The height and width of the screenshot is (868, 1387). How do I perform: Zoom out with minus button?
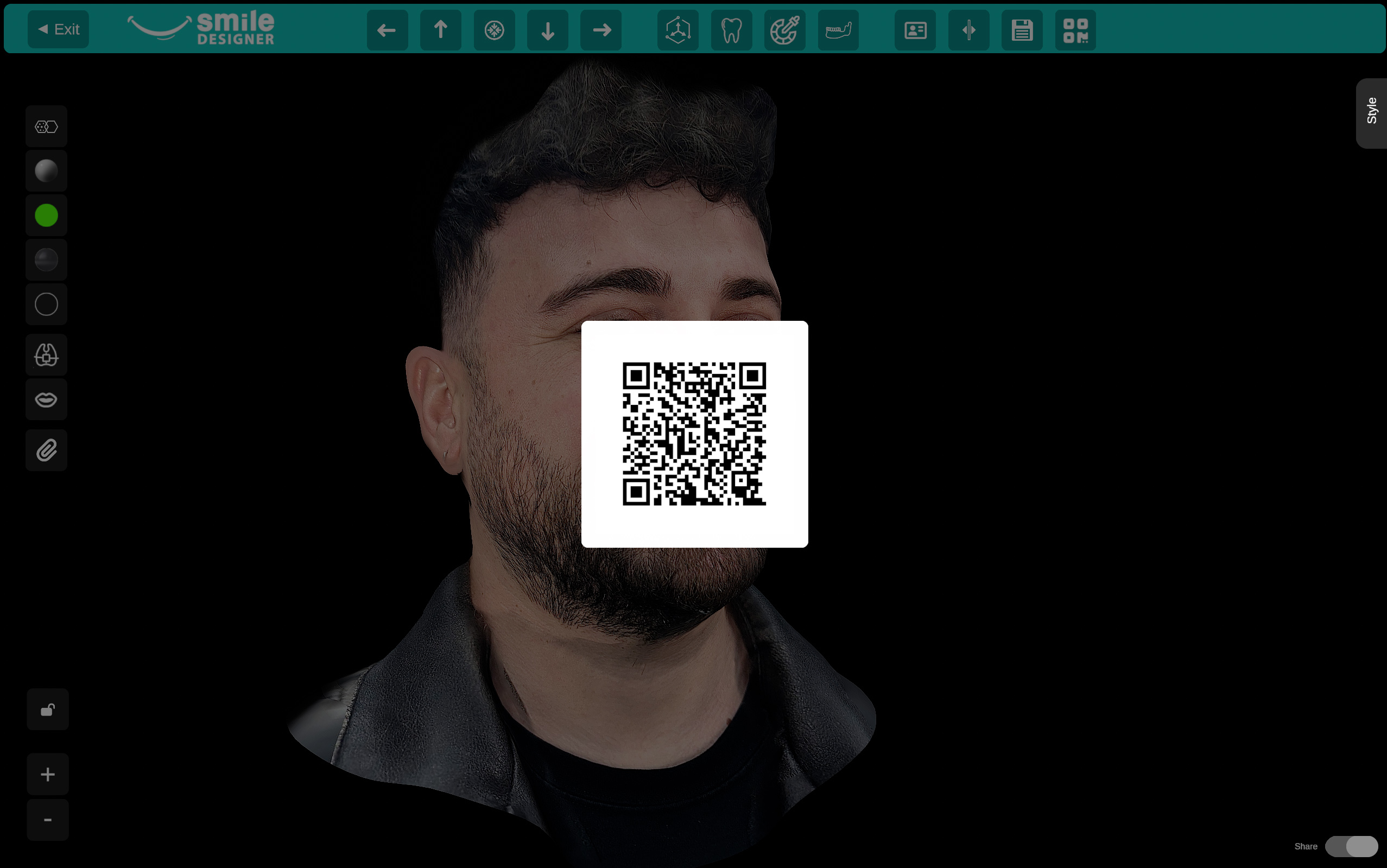click(x=48, y=820)
